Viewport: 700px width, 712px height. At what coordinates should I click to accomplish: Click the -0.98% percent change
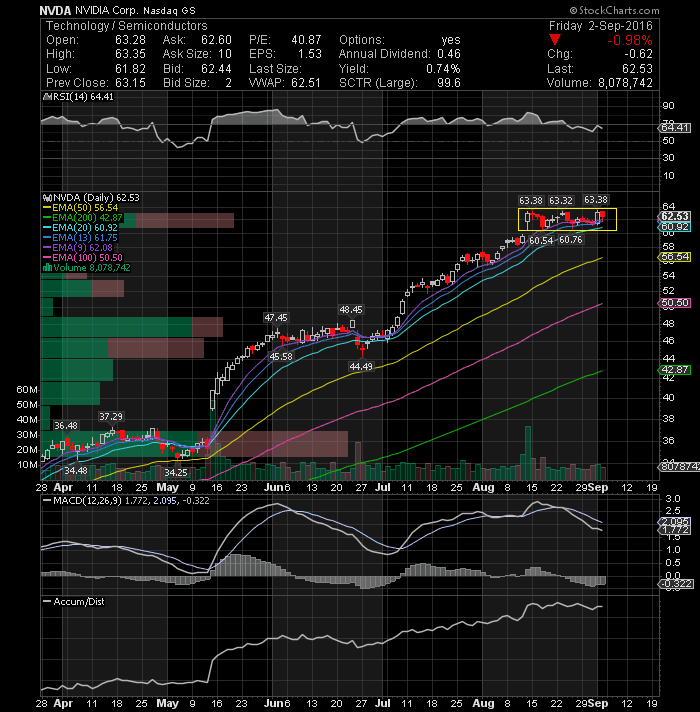630,40
